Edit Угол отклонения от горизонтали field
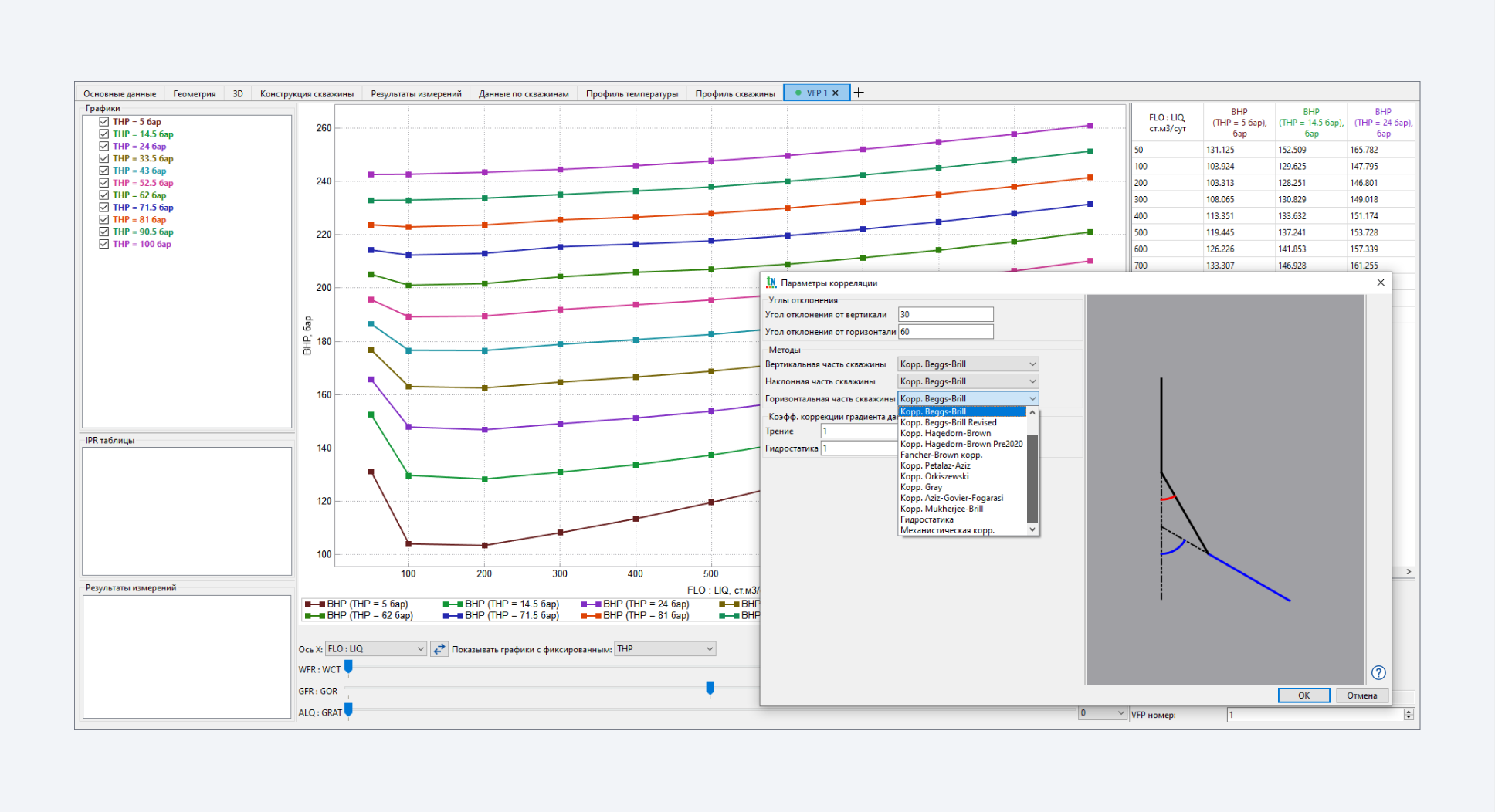This screenshot has height=812, width=1495. tap(945, 332)
